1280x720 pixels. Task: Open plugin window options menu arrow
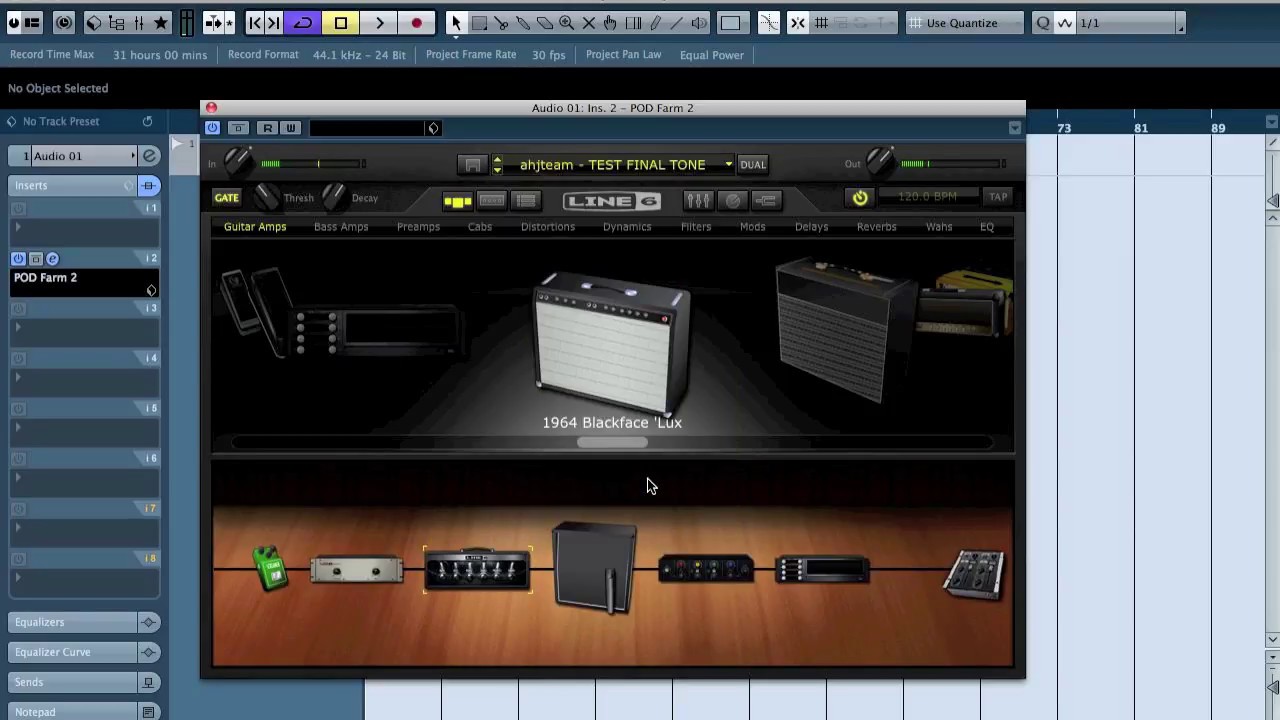coord(1015,128)
